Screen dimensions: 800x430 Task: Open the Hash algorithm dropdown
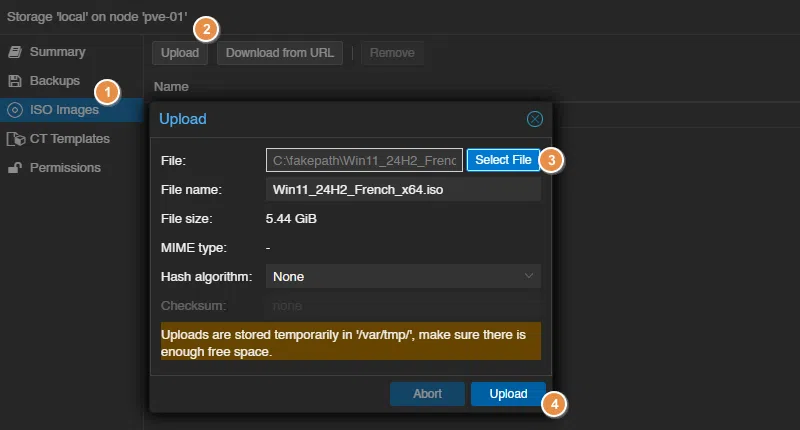(403, 276)
